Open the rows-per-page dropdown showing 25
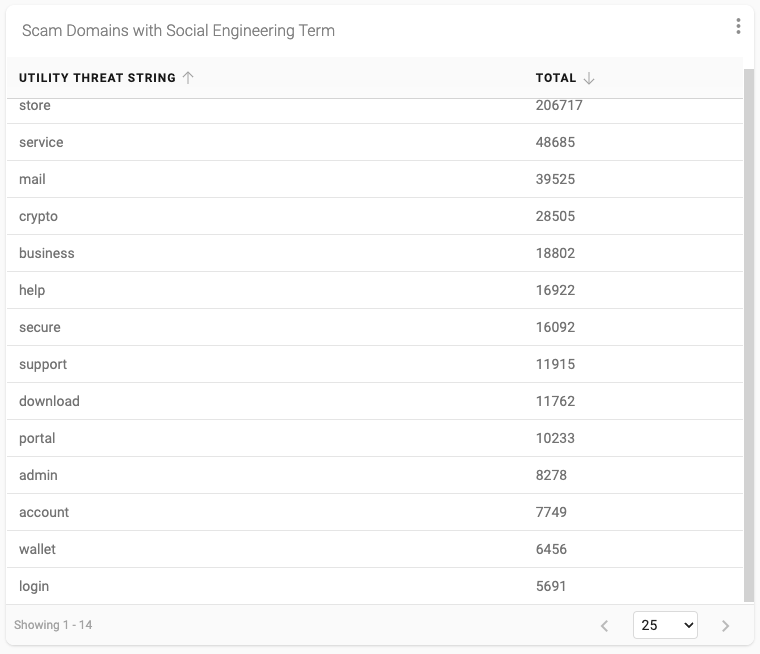The height and width of the screenshot is (654, 760). click(x=665, y=625)
